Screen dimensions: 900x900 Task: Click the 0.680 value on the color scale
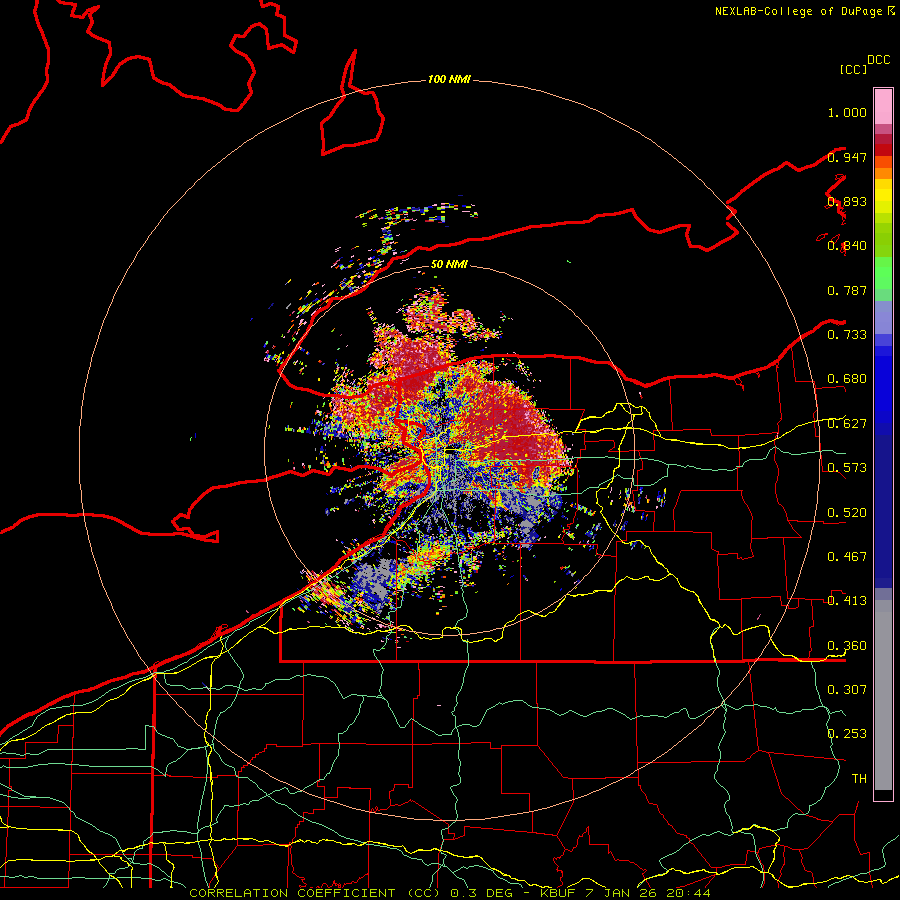tap(847, 379)
